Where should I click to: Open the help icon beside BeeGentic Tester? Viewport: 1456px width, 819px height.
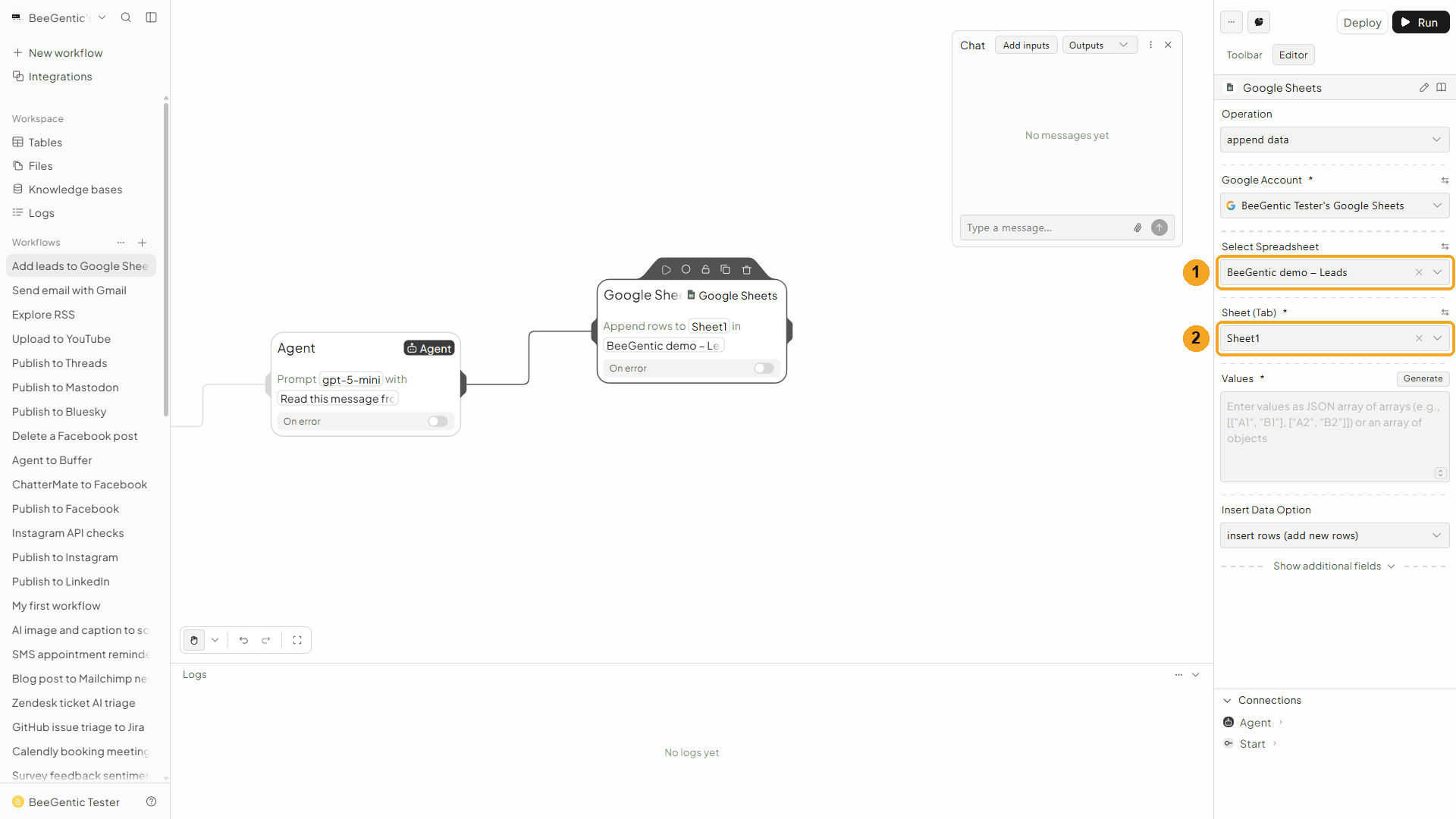152,802
